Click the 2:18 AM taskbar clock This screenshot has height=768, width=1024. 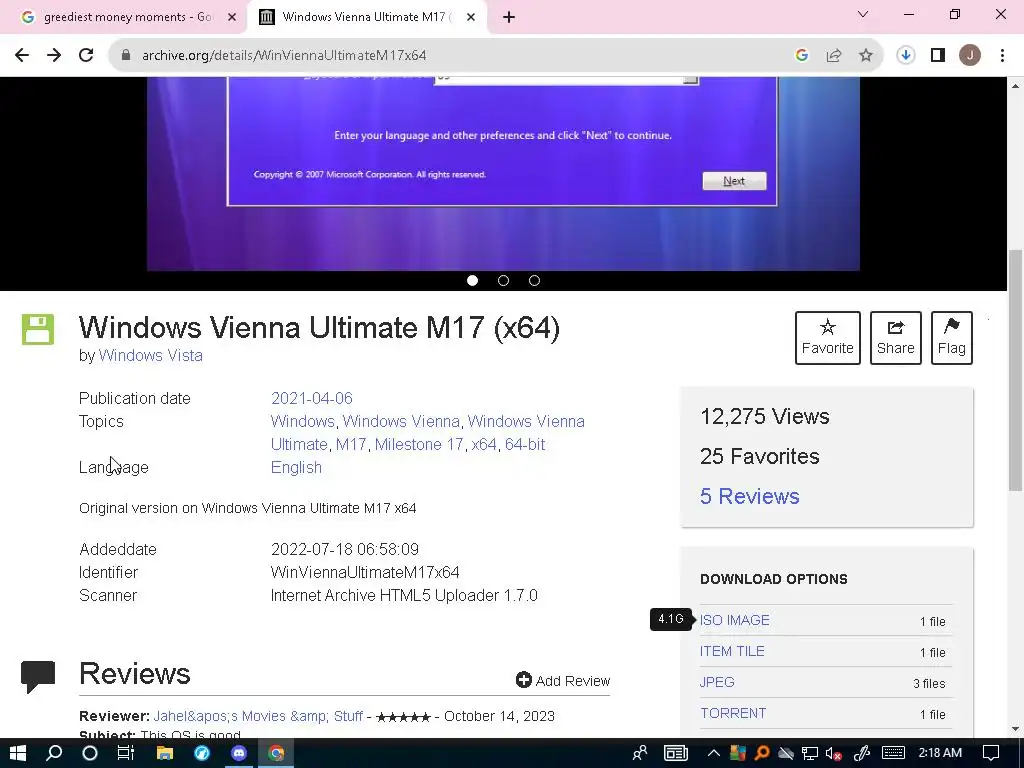coord(940,753)
